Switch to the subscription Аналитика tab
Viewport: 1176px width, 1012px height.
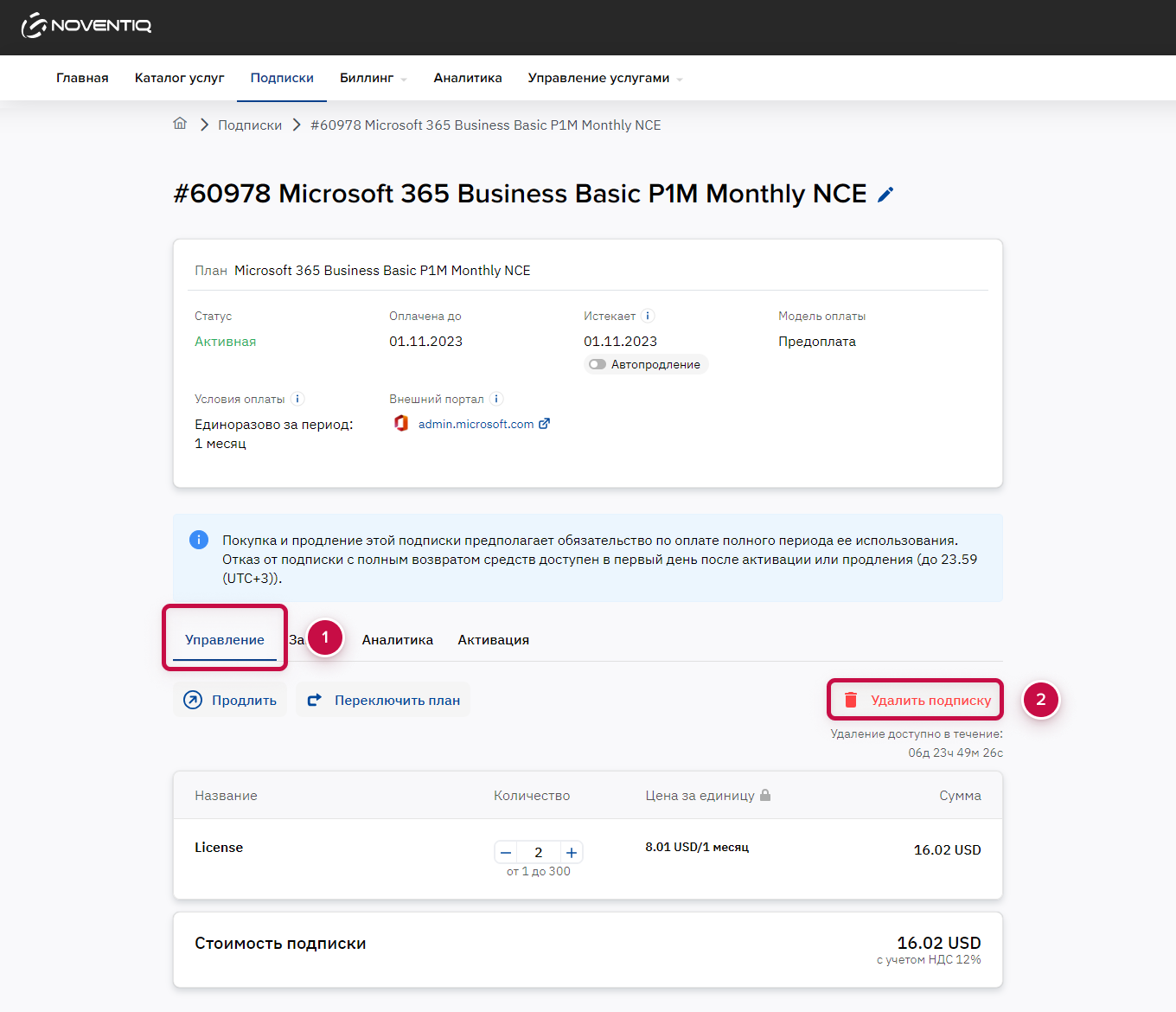pyautogui.click(x=398, y=640)
